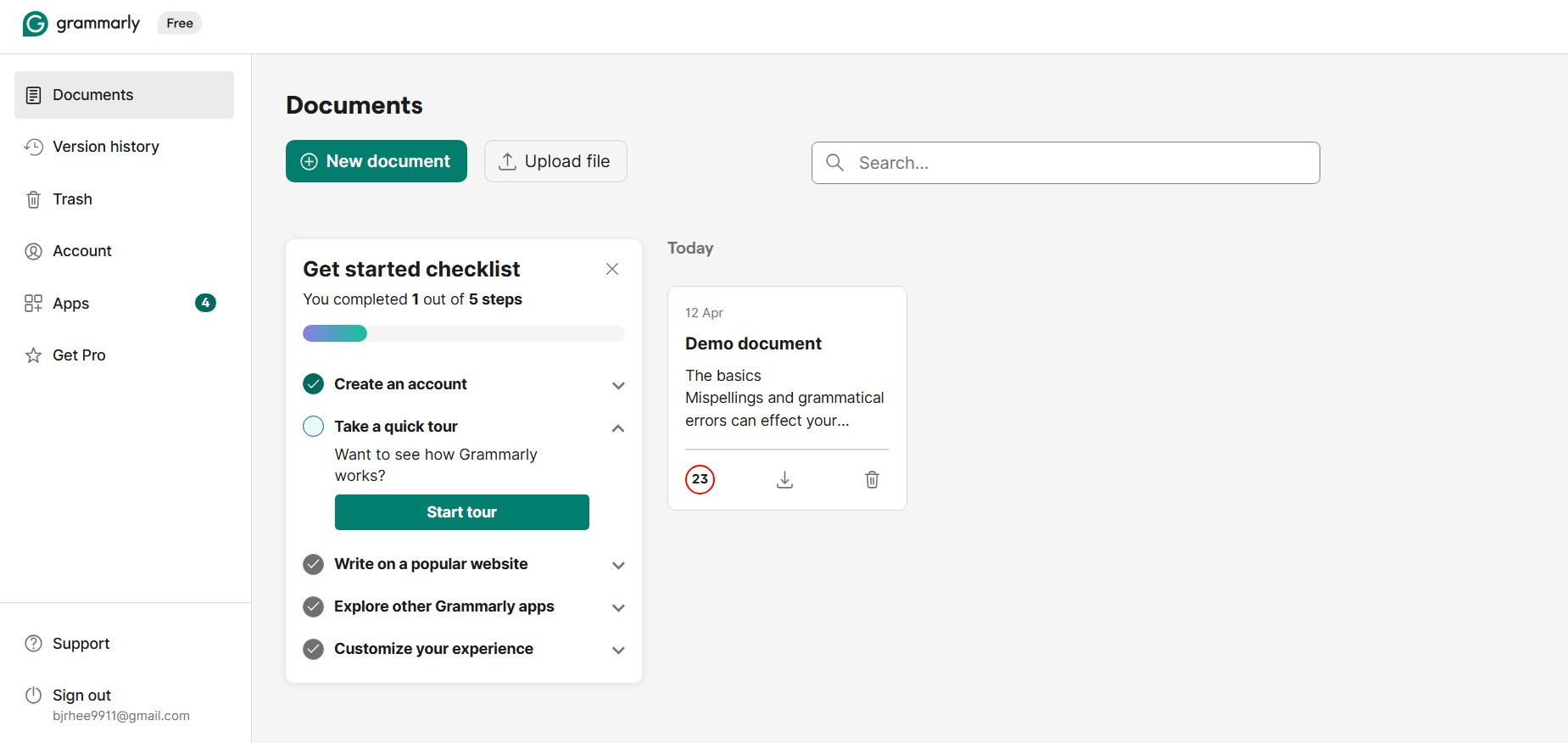Open Support from the sidebar
The height and width of the screenshot is (743, 1568).
click(x=124, y=644)
